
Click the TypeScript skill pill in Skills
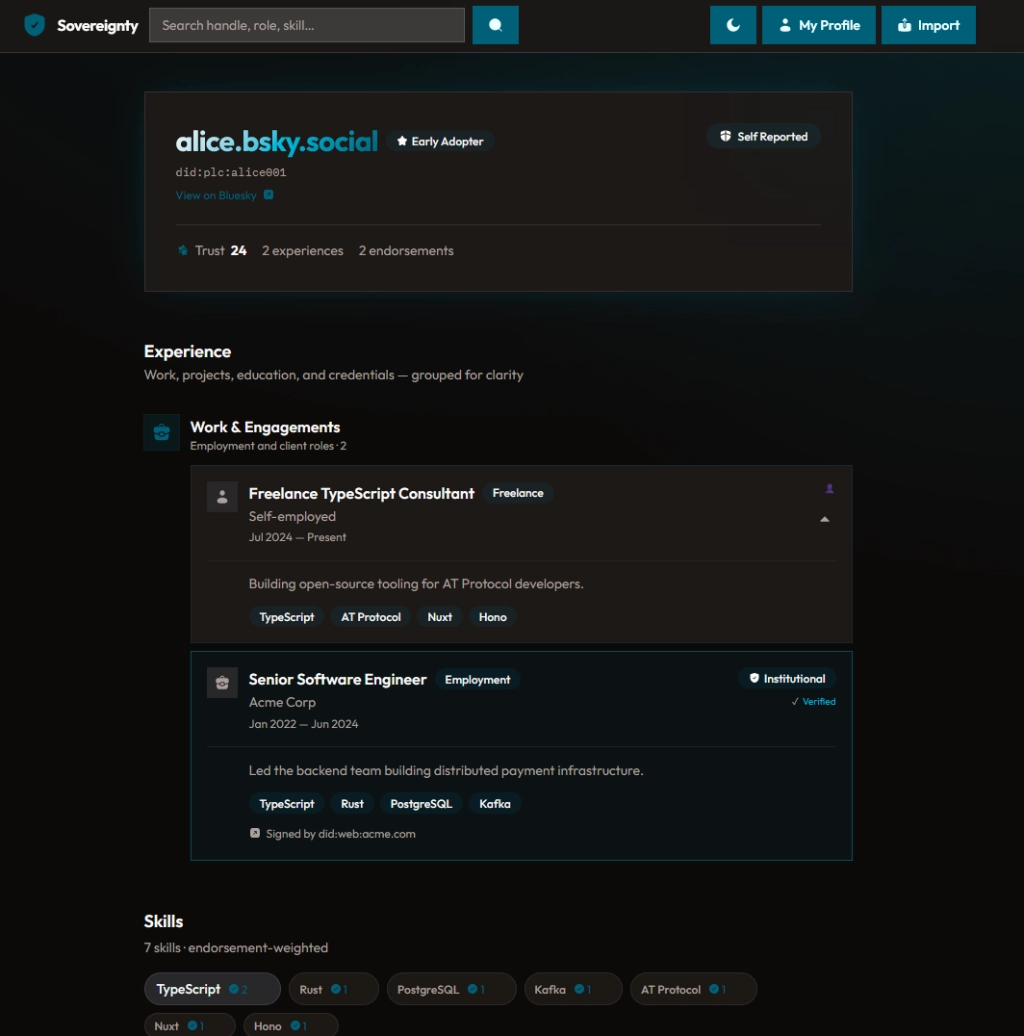coord(212,989)
